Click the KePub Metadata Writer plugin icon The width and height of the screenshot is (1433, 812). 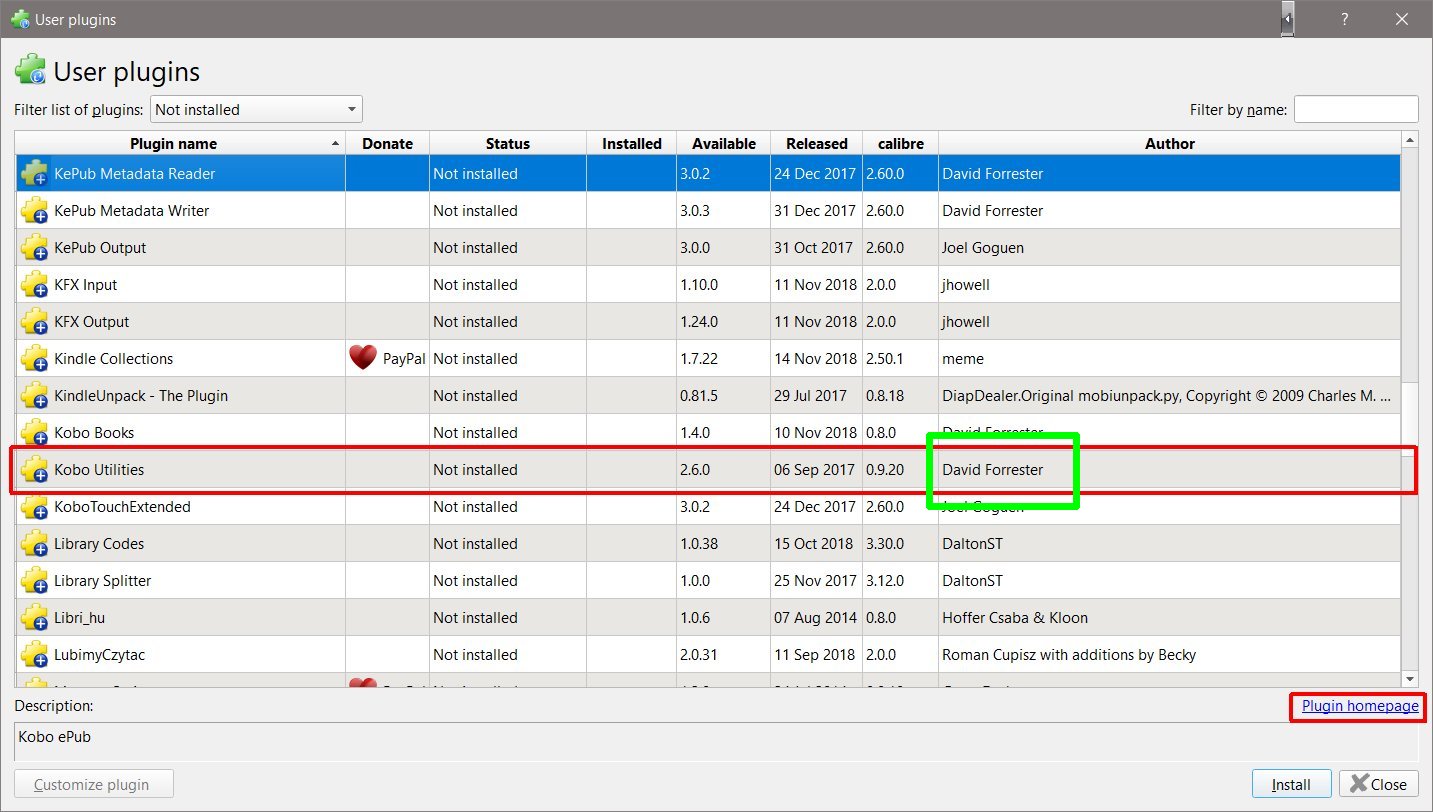(34, 210)
